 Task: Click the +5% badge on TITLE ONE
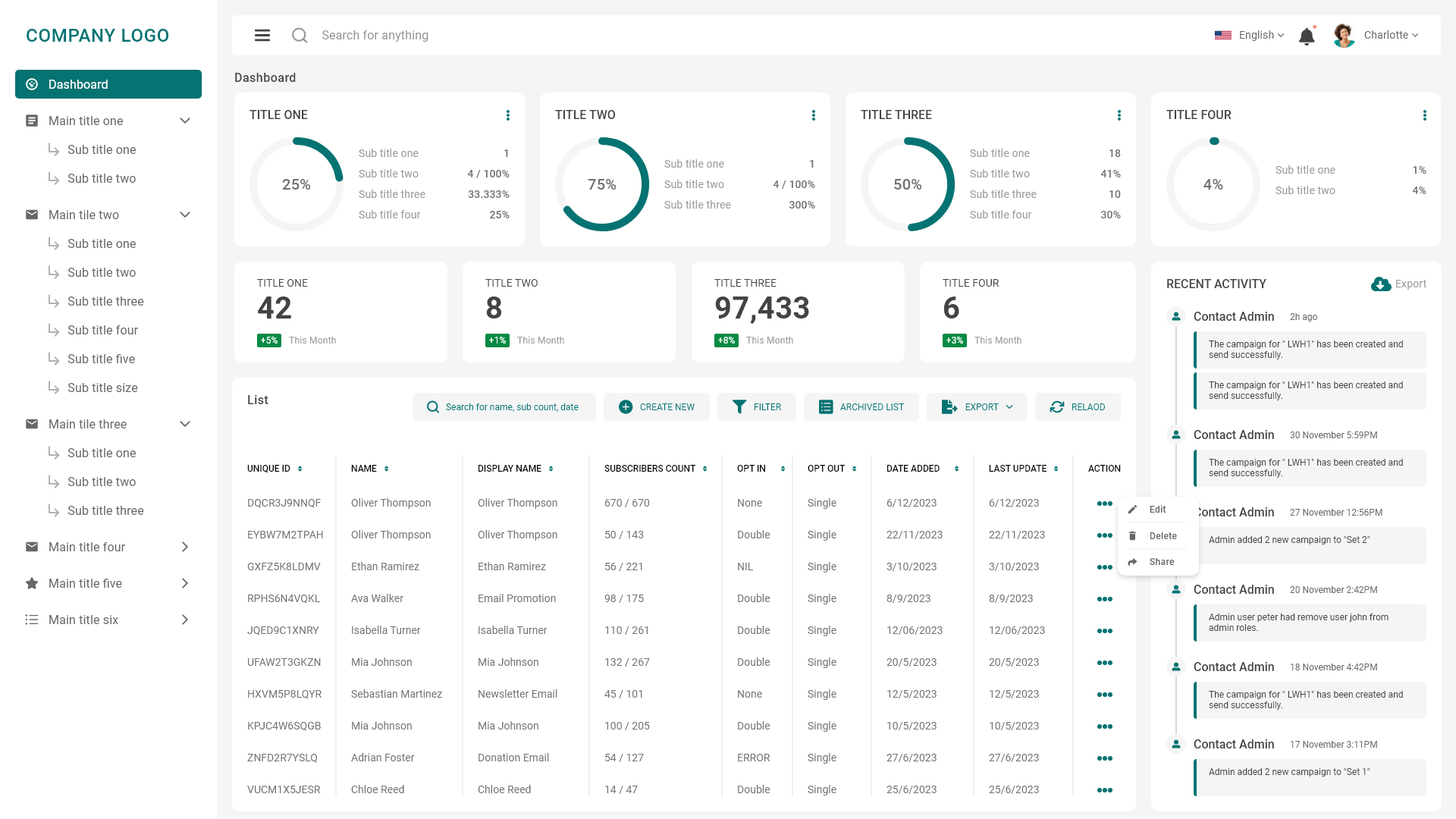(x=269, y=340)
